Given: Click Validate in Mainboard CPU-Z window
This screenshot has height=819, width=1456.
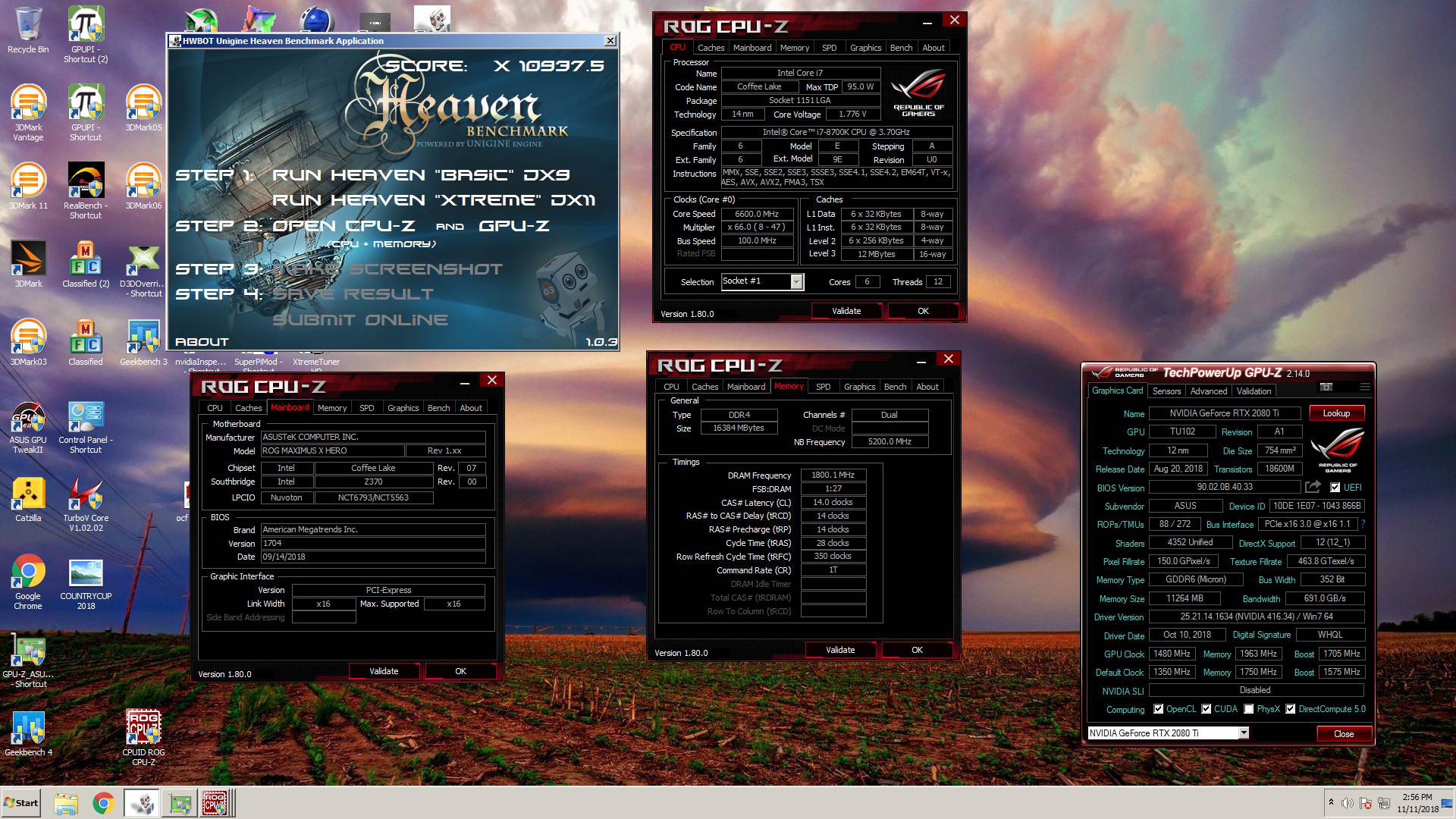Looking at the screenshot, I should [384, 671].
